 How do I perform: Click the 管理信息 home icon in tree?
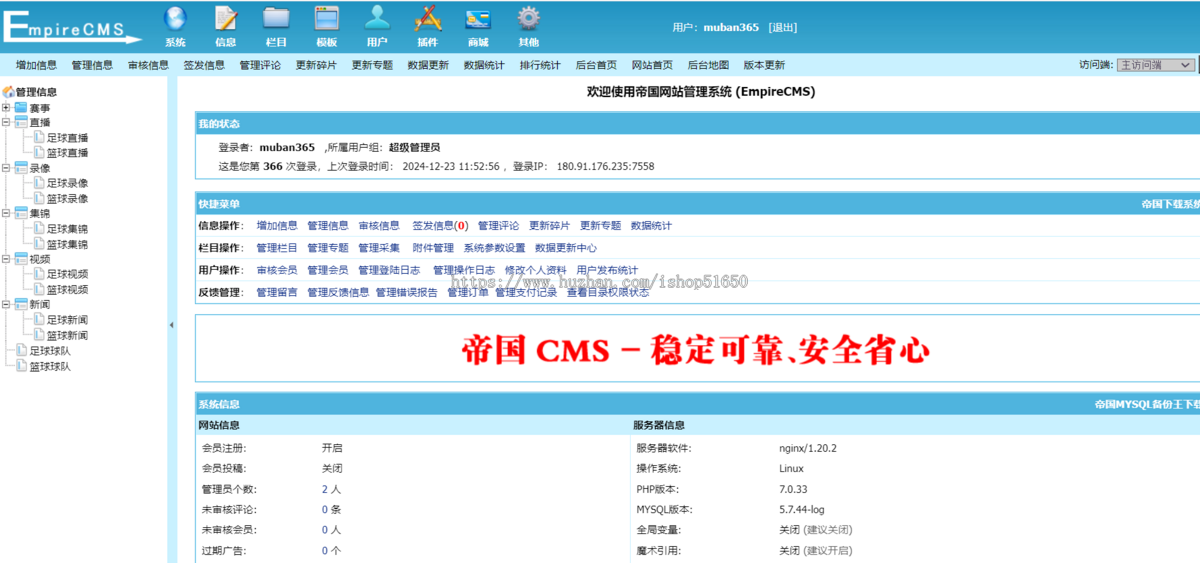point(9,92)
